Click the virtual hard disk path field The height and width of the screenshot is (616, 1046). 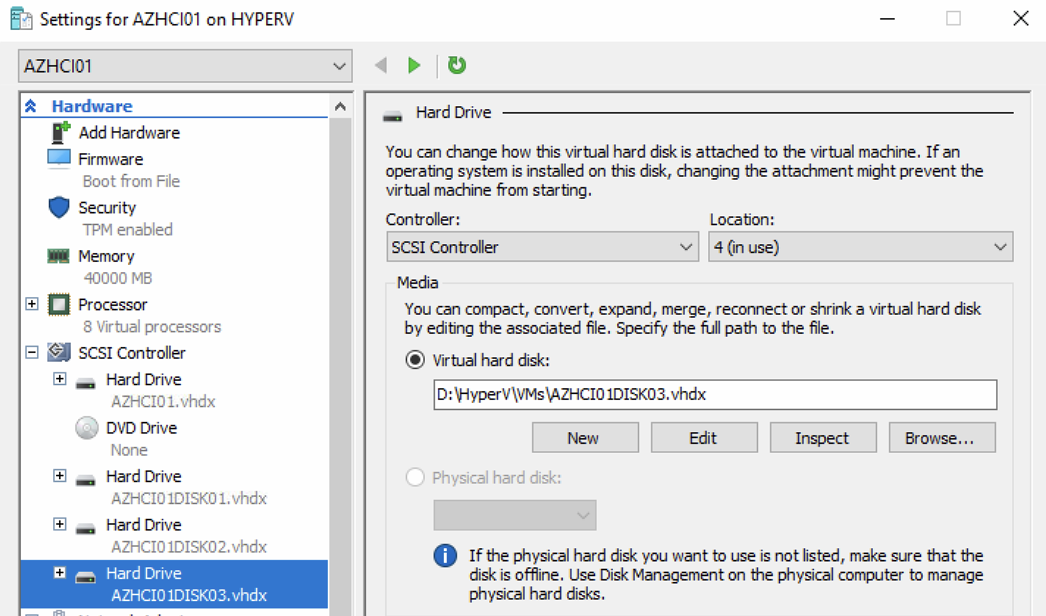715,394
